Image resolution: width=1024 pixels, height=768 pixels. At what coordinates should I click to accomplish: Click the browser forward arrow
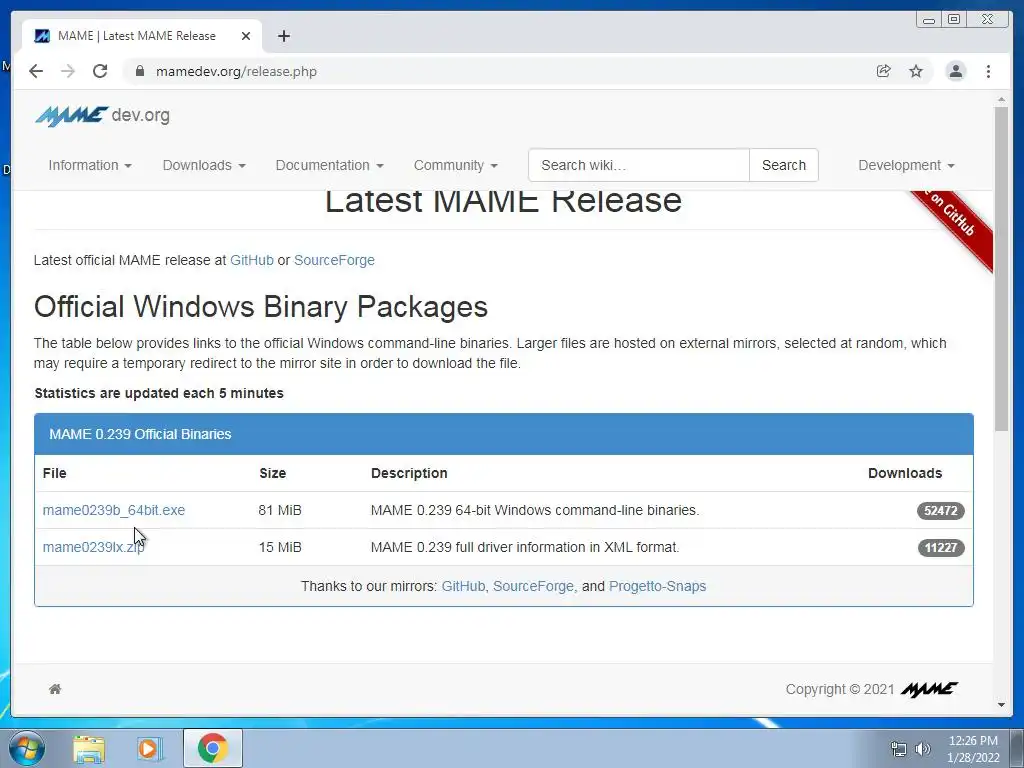[x=68, y=71]
